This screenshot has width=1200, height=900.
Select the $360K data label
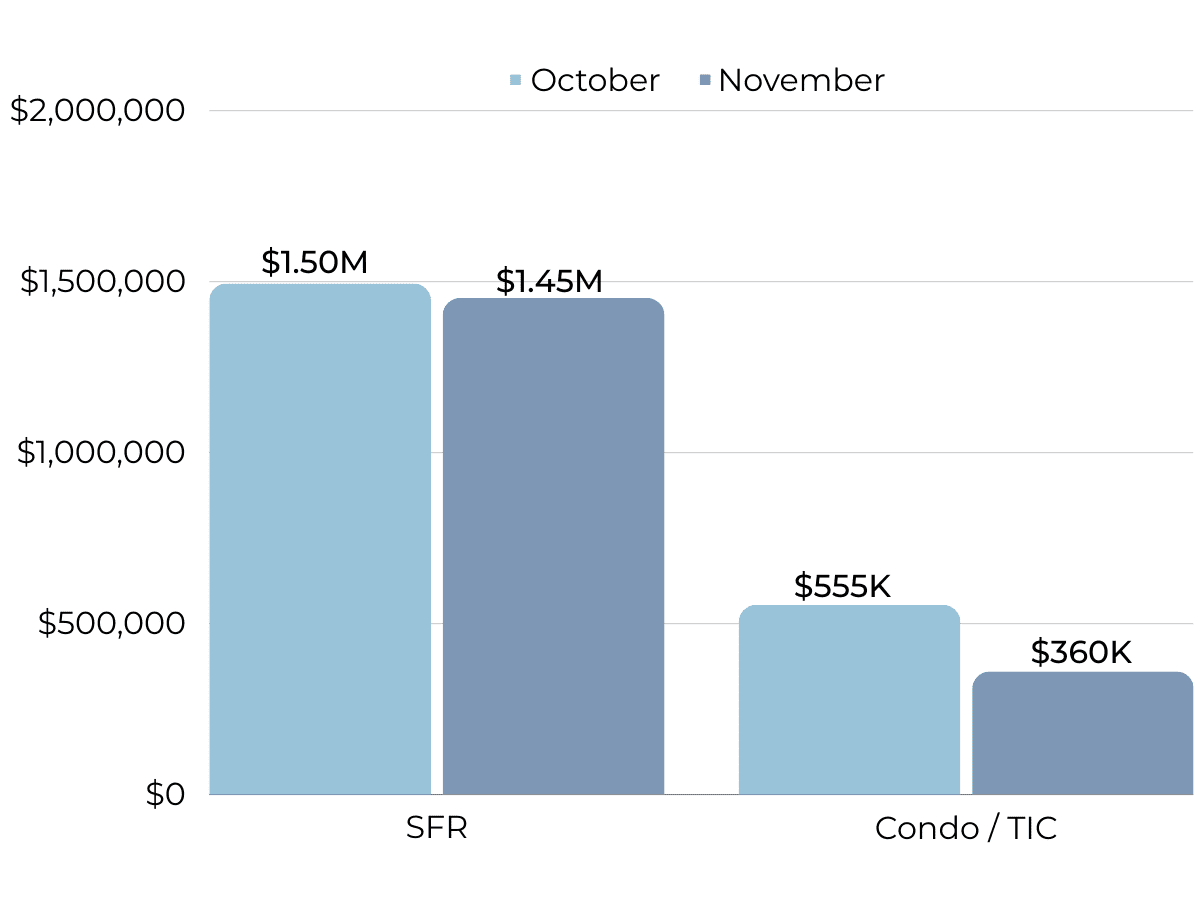(x=1081, y=653)
